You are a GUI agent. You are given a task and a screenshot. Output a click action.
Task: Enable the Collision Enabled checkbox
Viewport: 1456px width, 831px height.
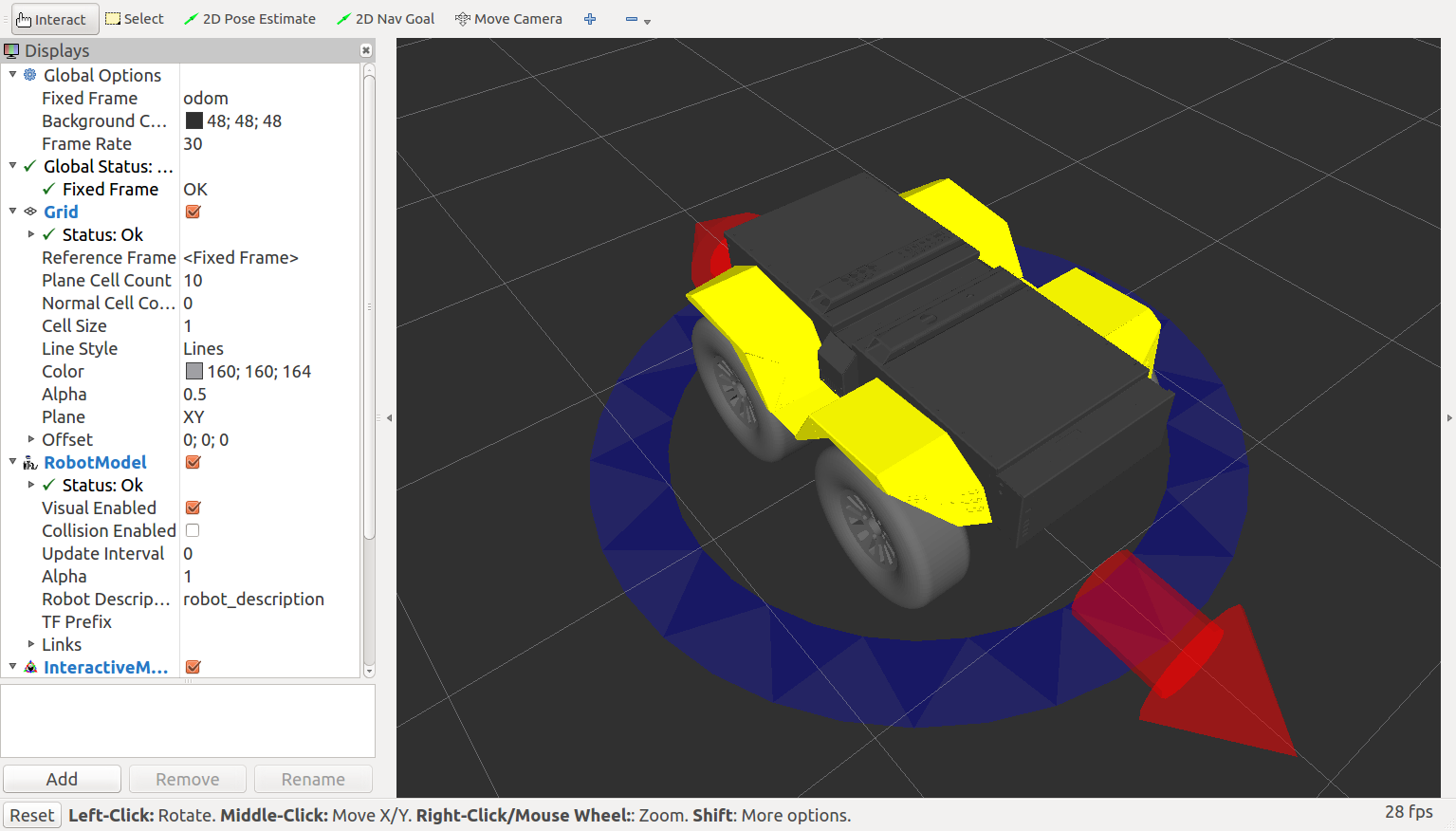[x=193, y=530]
